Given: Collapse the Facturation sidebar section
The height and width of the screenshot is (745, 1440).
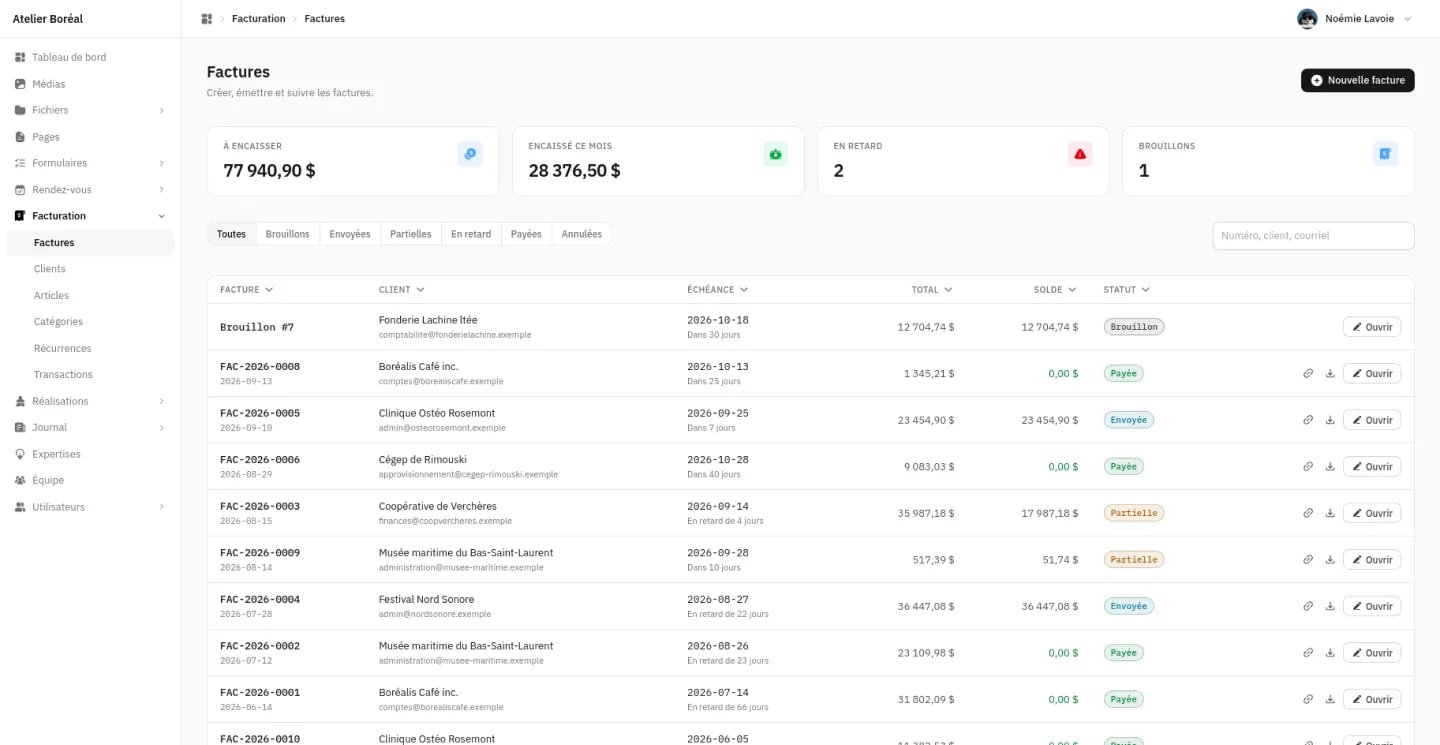Looking at the screenshot, I should pyautogui.click(x=162, y=216).
